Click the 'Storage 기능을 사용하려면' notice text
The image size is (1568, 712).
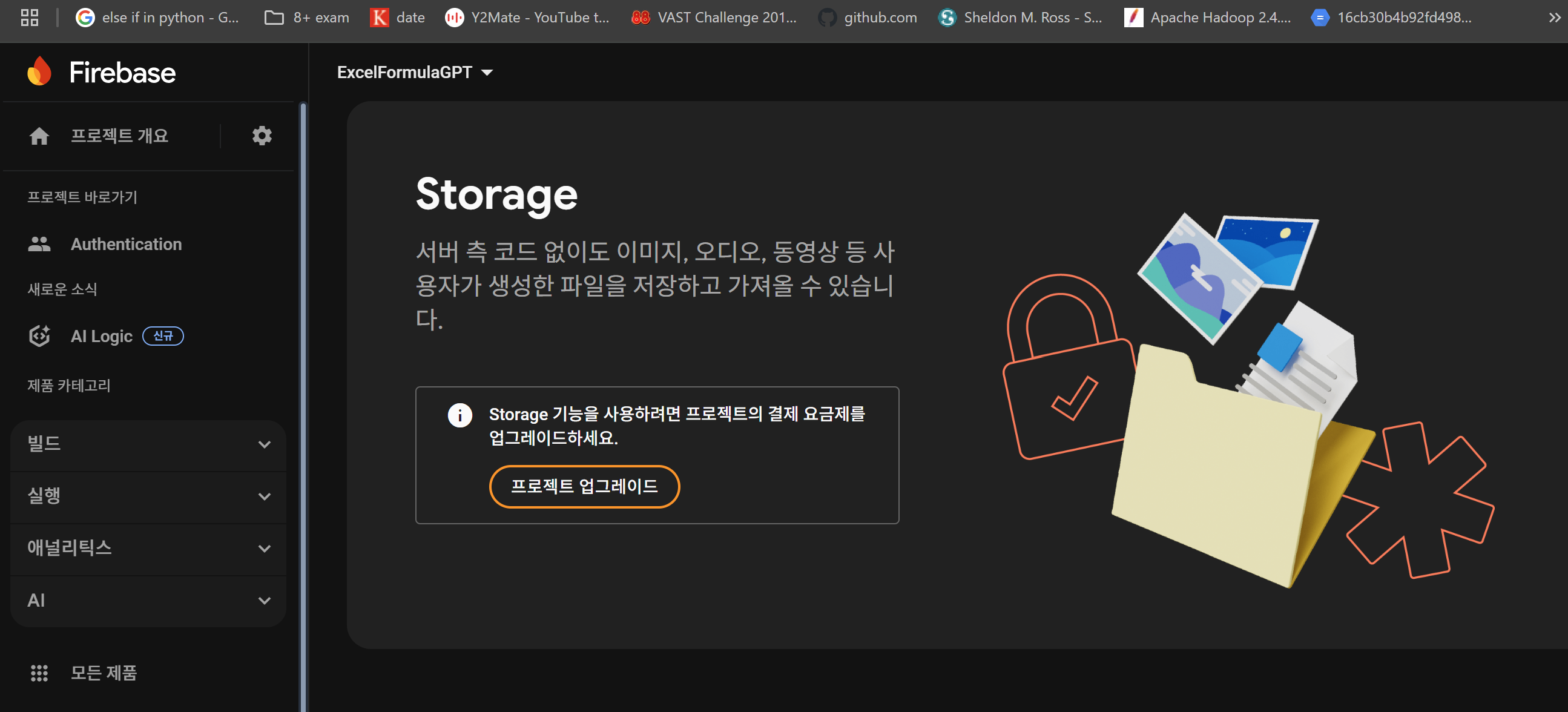(x=677, y=426)
